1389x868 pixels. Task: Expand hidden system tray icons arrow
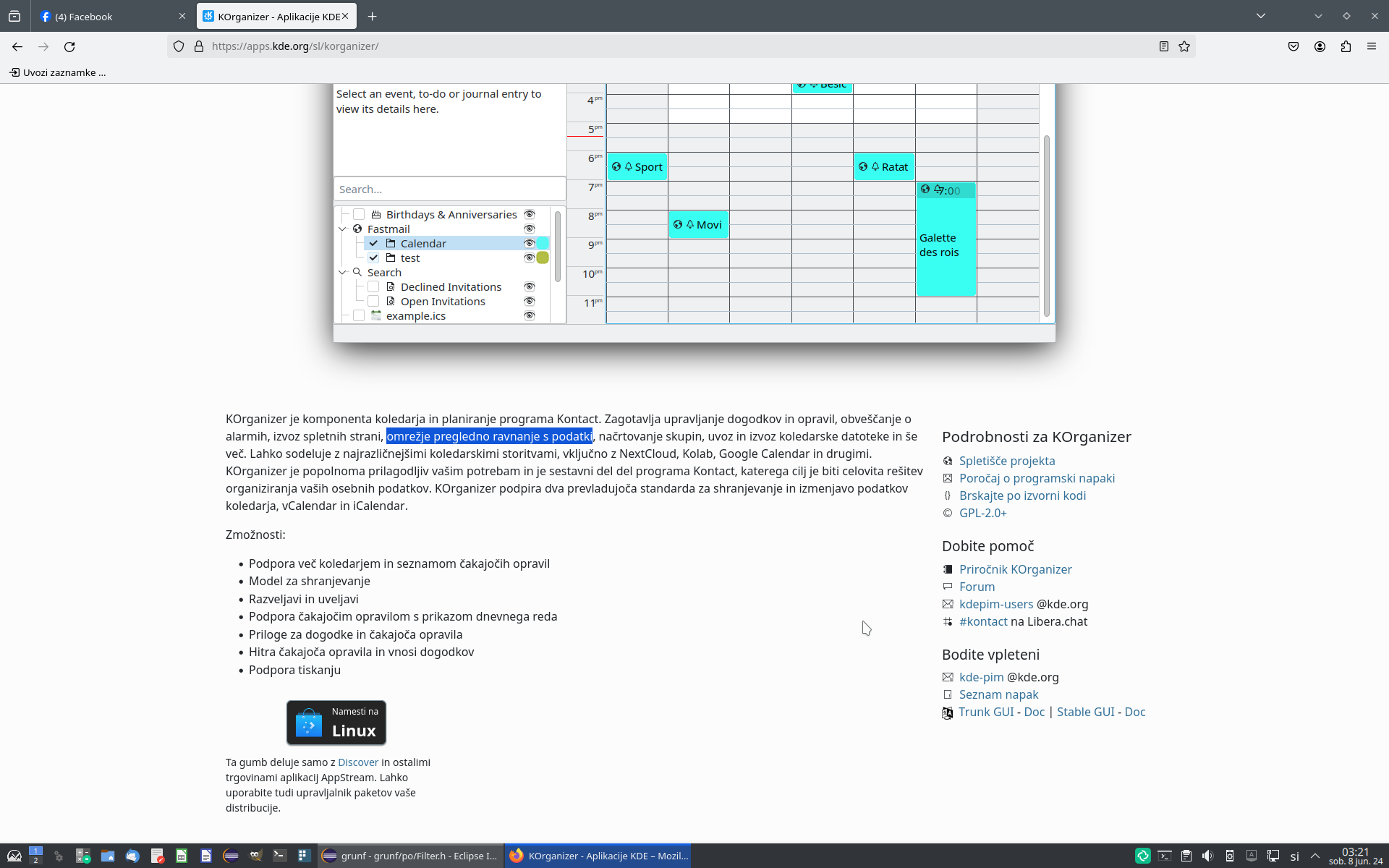(x=1315, y=856)
